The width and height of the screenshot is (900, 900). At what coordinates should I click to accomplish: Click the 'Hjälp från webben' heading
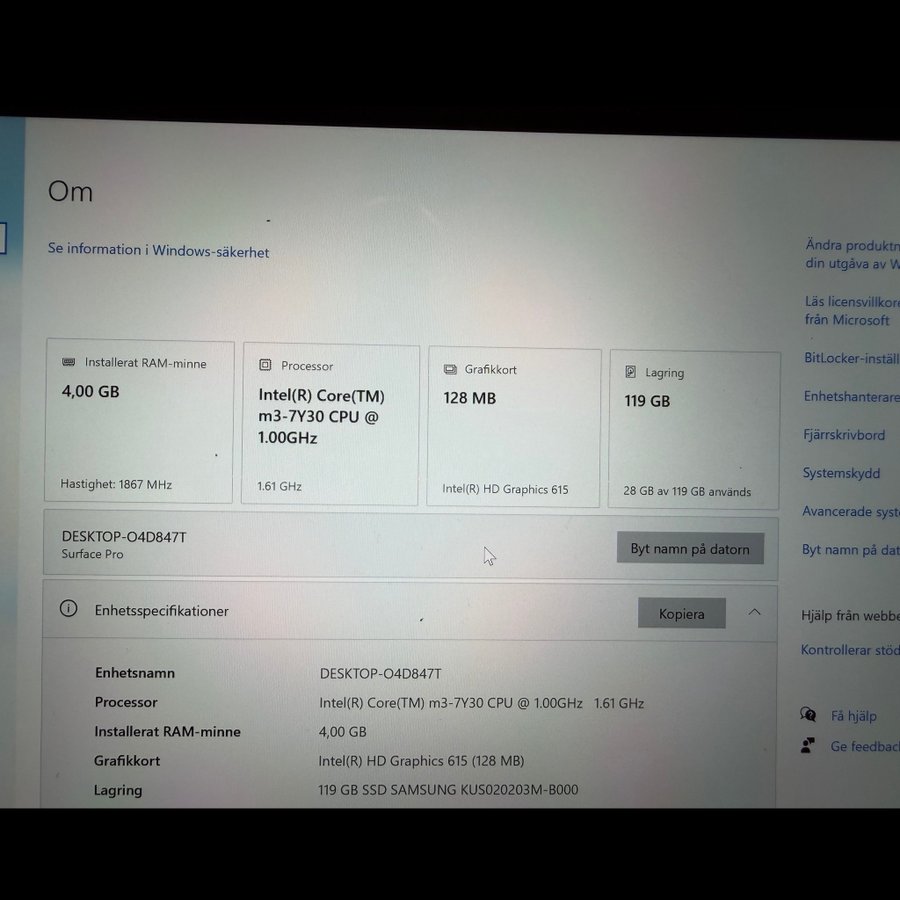coord(851,615)
